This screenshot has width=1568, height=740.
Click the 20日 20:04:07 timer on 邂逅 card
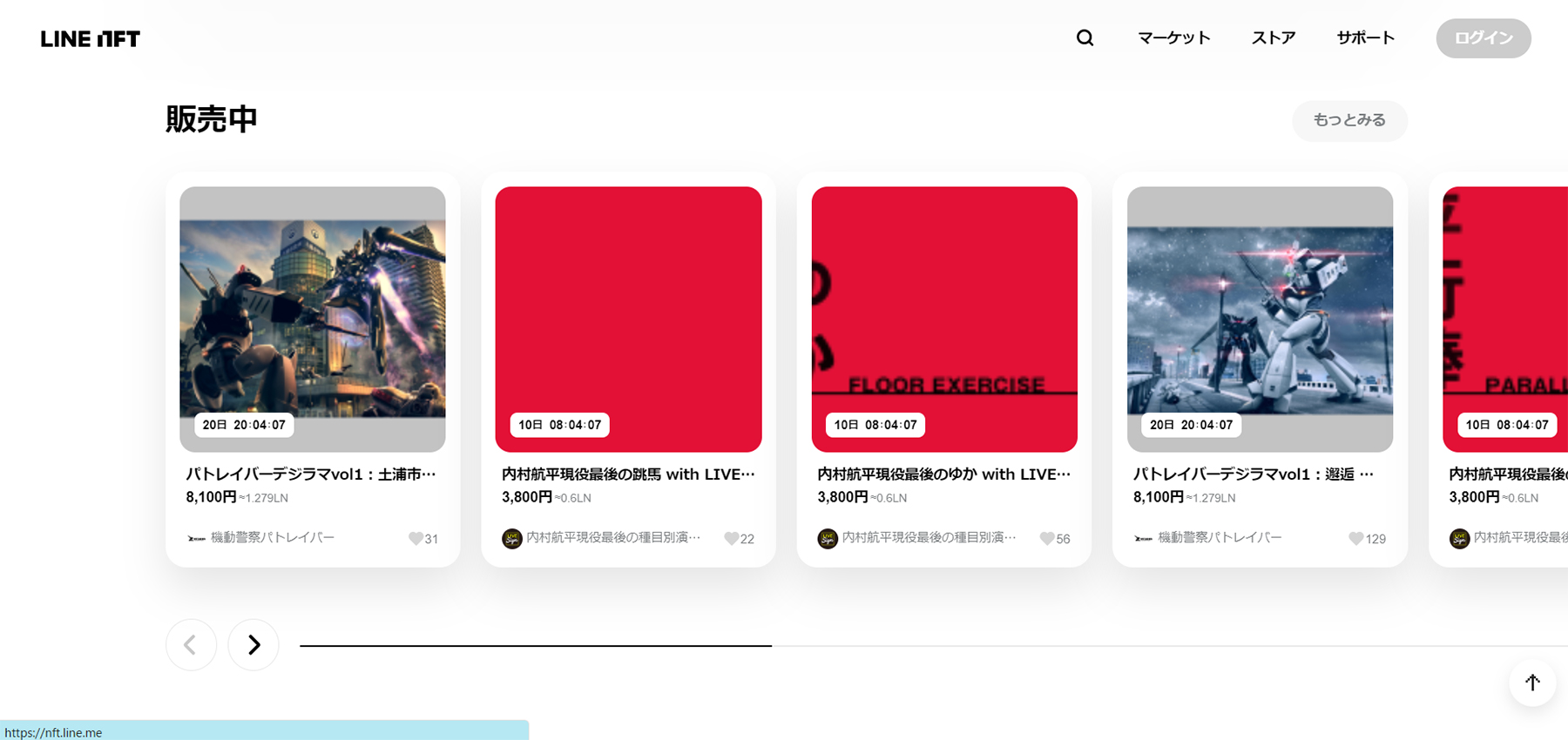pos(1191,425)
